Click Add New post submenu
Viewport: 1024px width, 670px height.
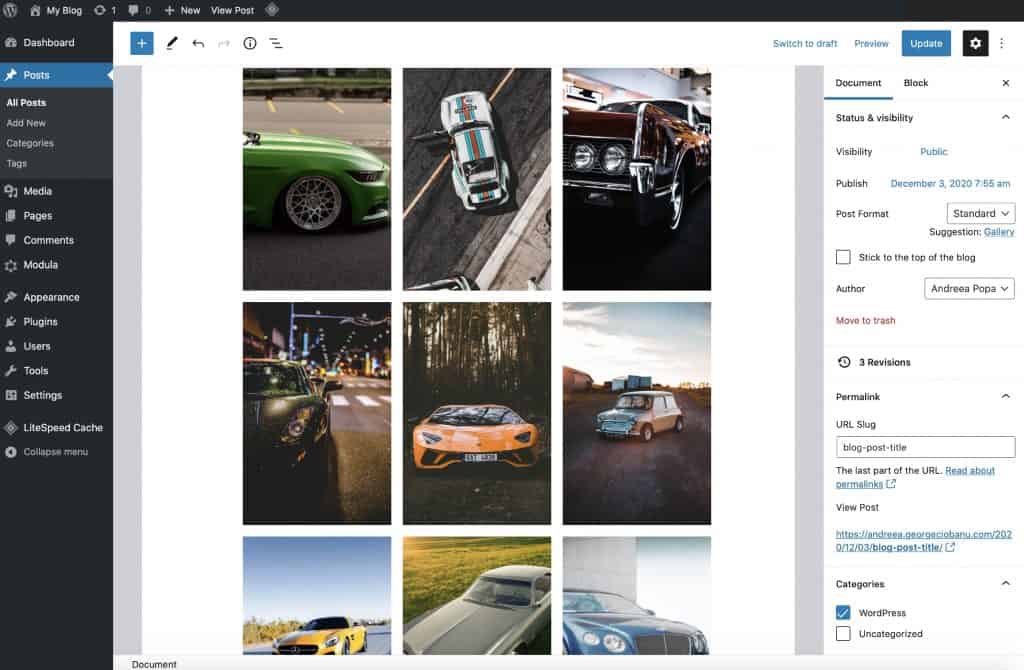coord(26,123)
